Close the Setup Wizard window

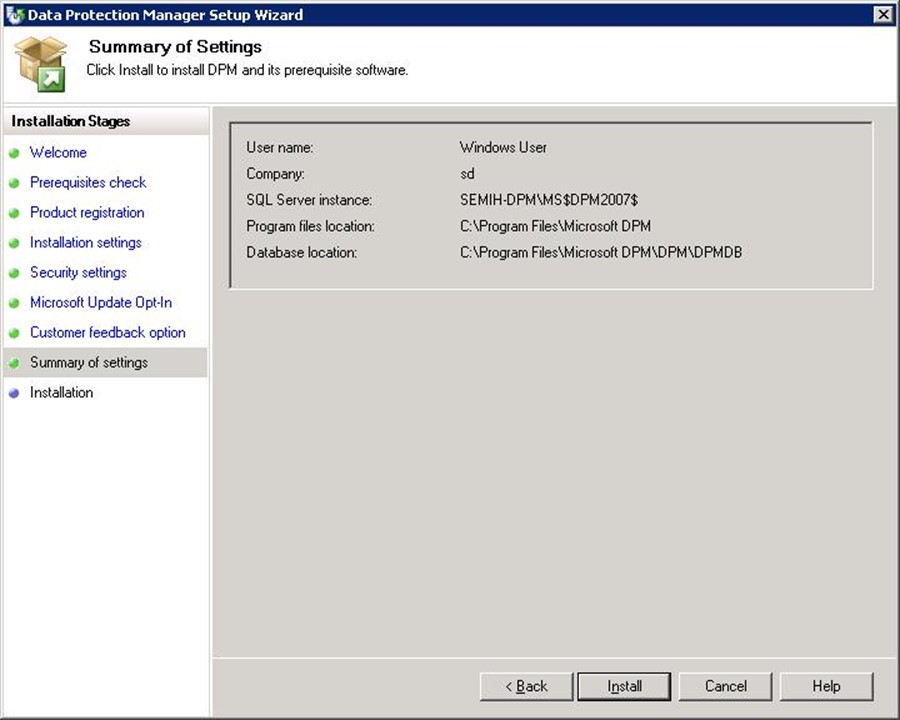click(882, 14)
